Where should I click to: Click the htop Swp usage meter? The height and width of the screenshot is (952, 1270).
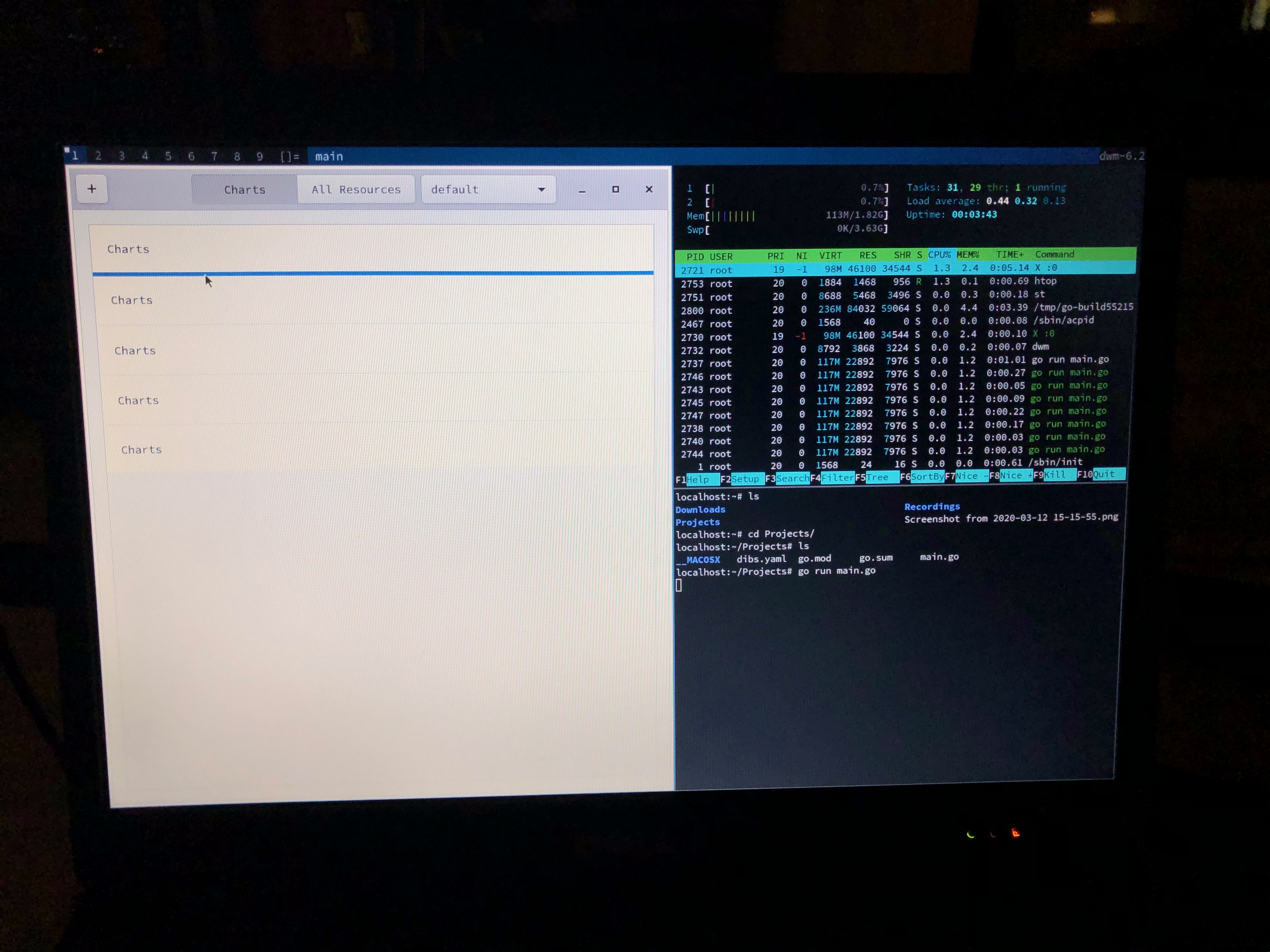coord(787,229)
